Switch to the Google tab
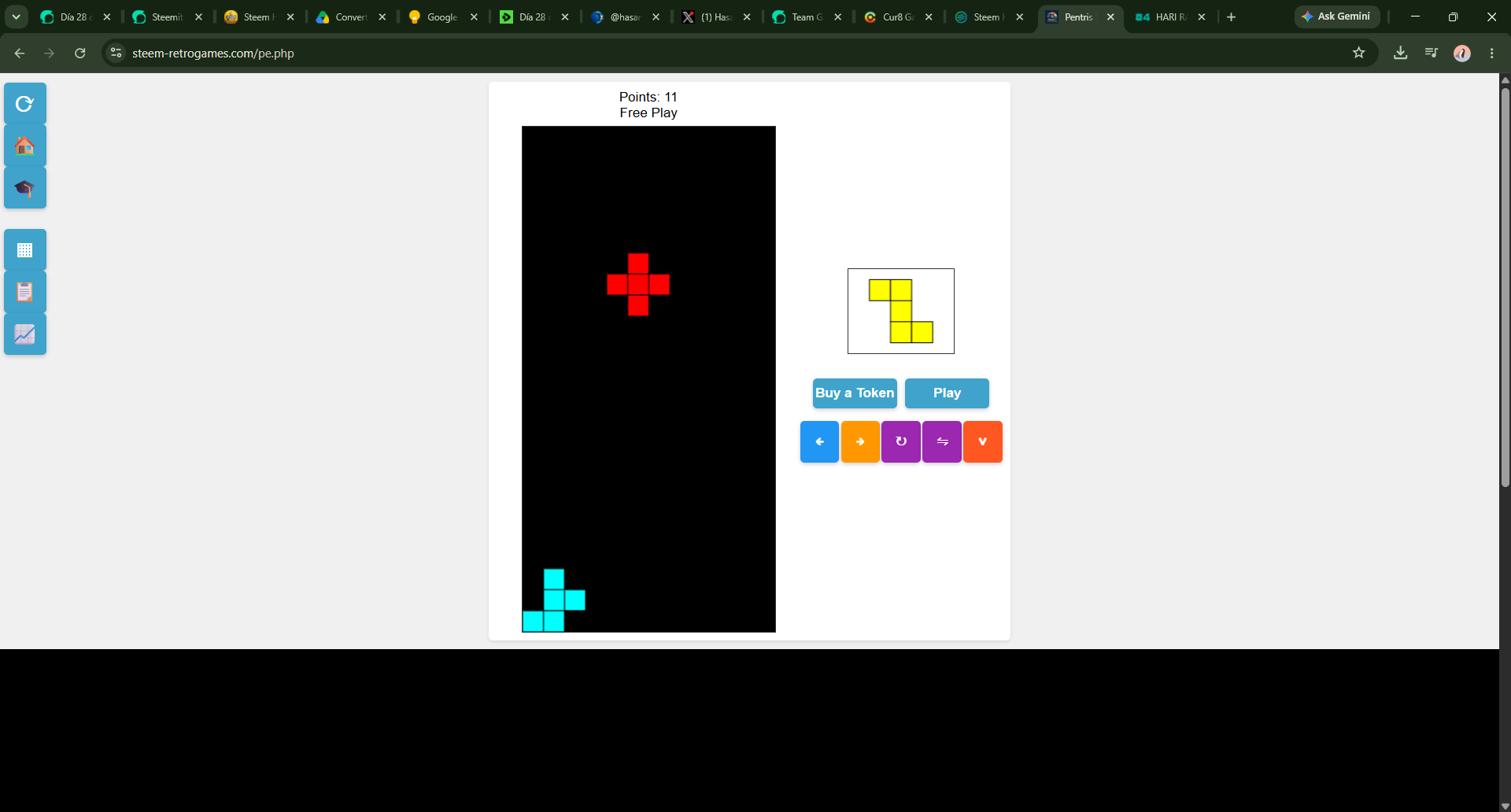The height and width of the screenshot is (812, 1511). point(441,17)
